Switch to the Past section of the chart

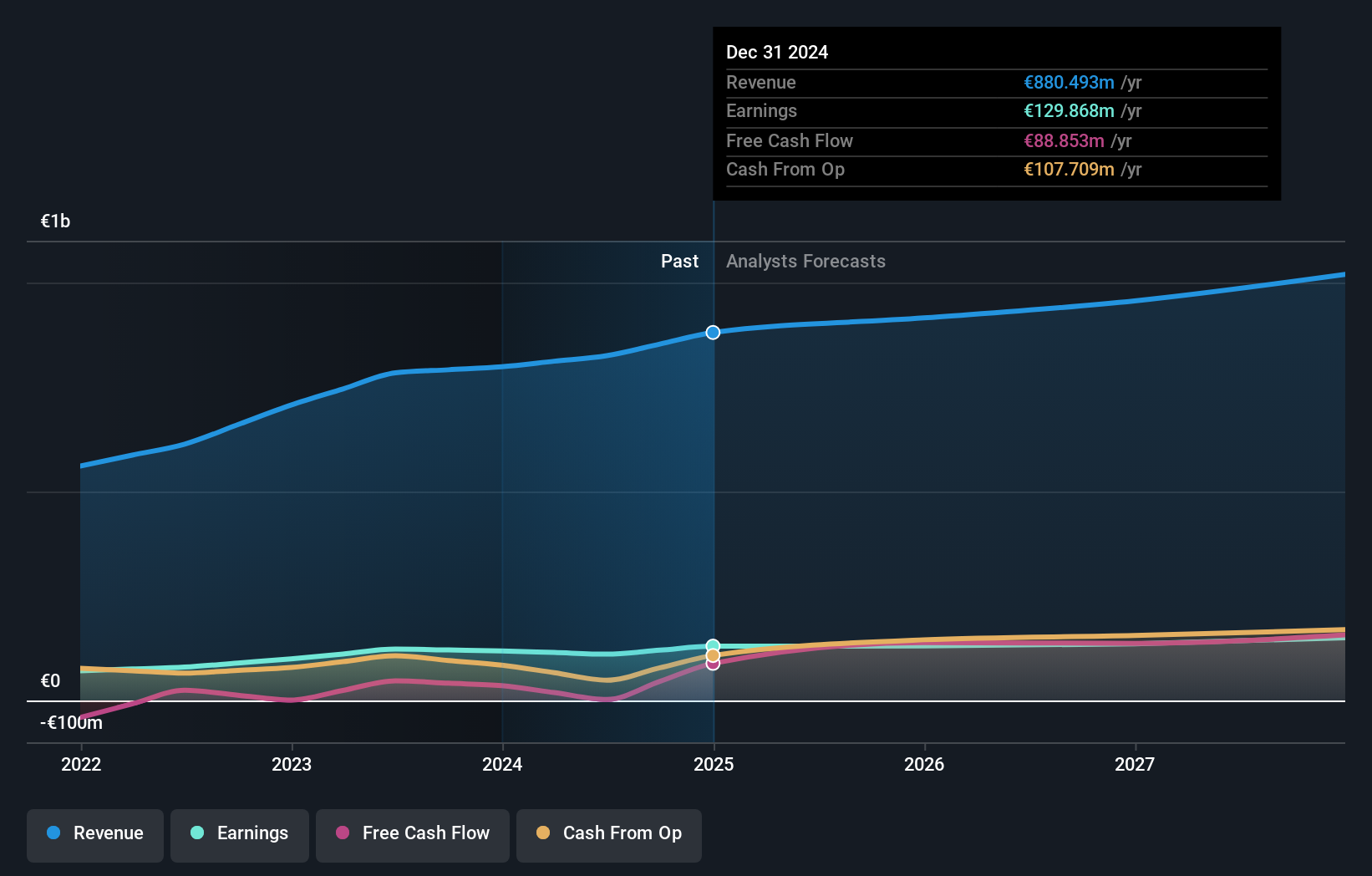(x=679, y=261)
